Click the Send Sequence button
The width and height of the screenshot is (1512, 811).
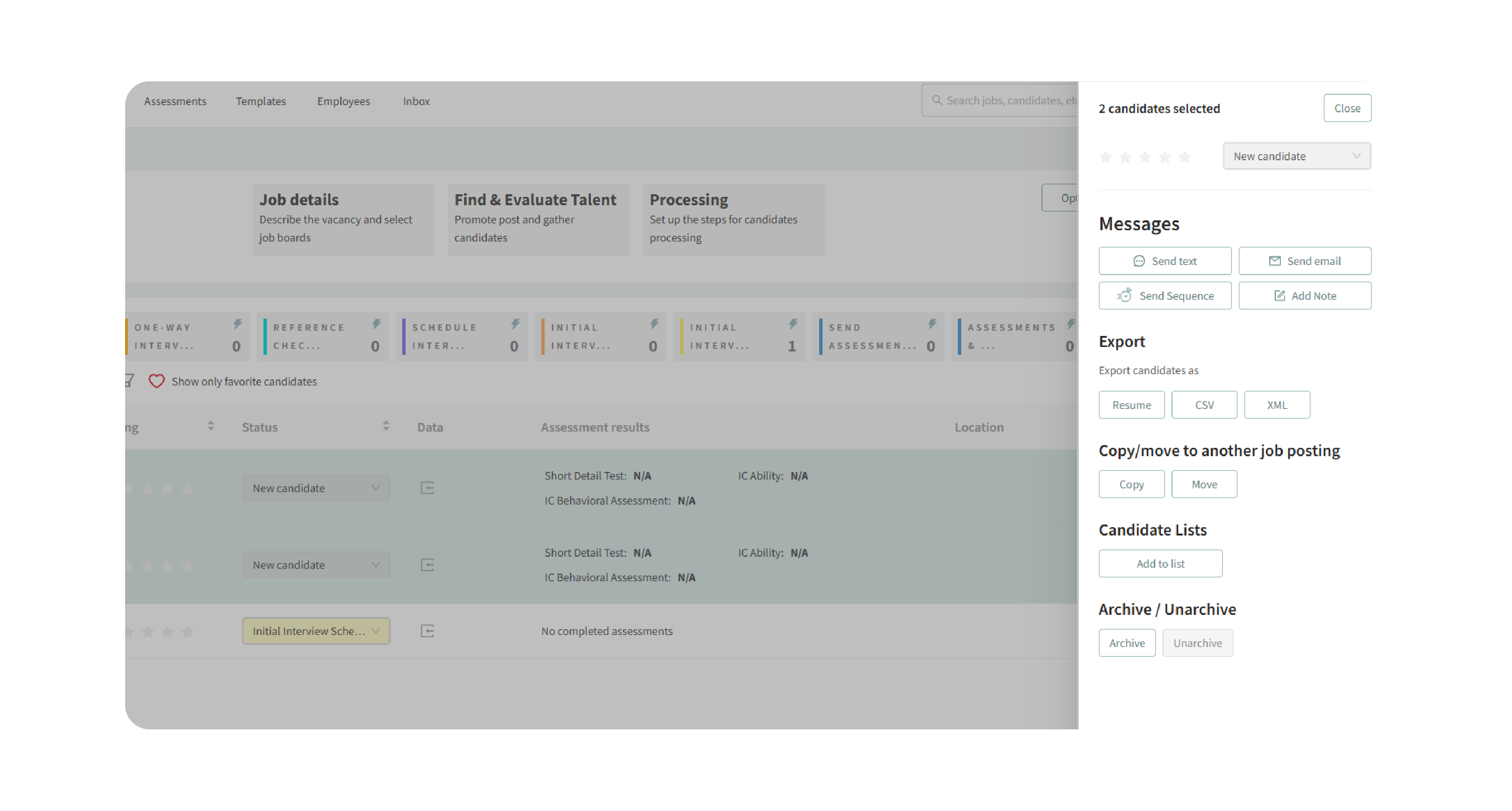point(1165,296)
